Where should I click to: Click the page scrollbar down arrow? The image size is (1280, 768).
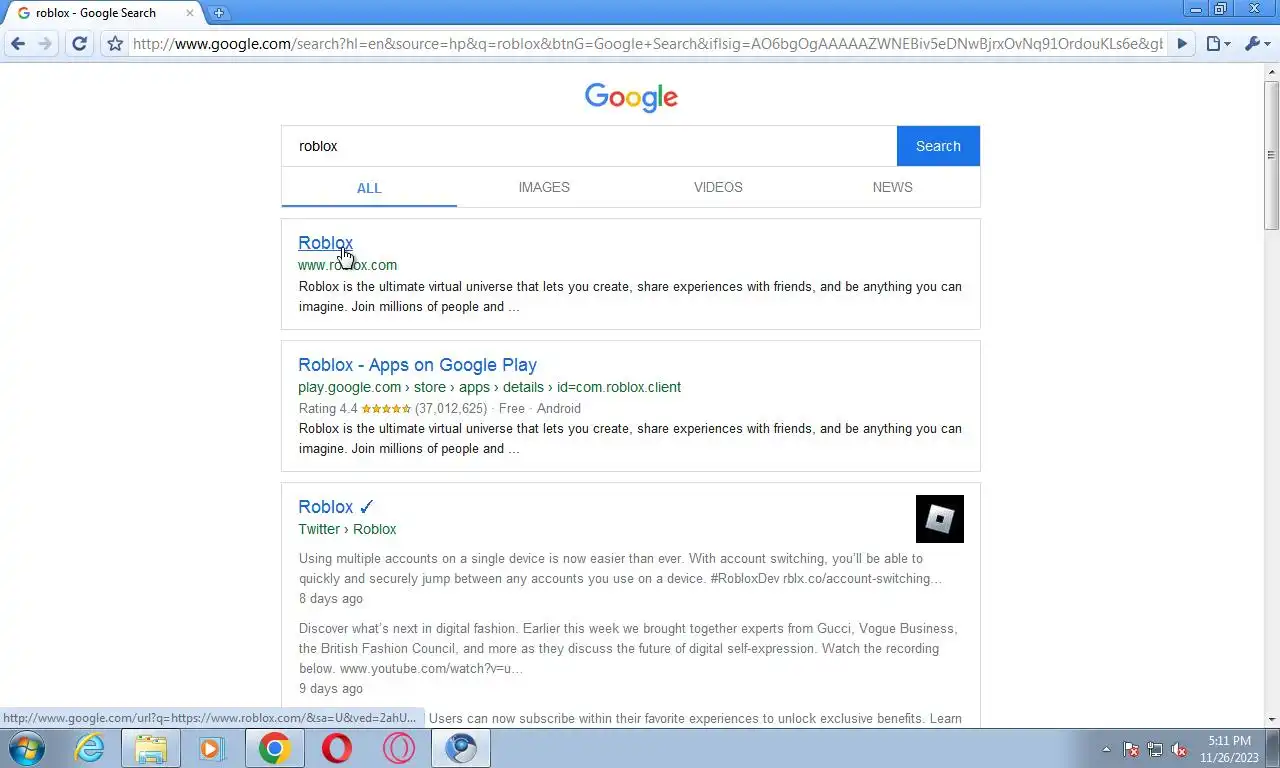tap(1271, 719)
